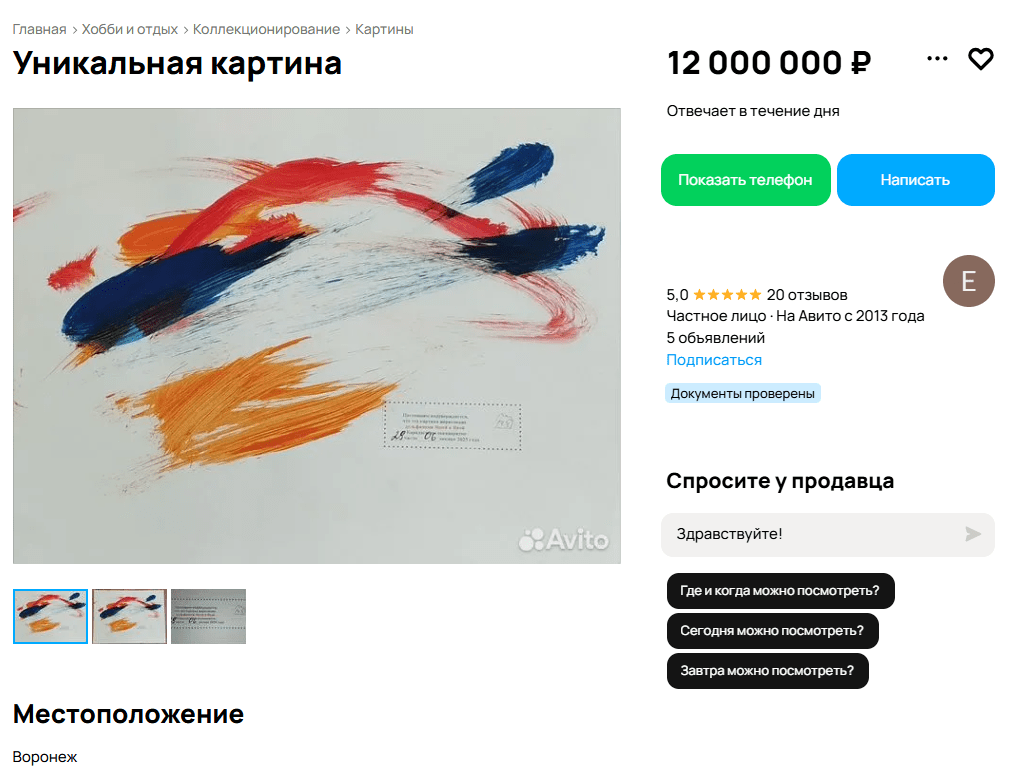The width and height of the screenshot is (1030, 768).
Task: Click the five-star seller rating
Action: tap(727, 294)
